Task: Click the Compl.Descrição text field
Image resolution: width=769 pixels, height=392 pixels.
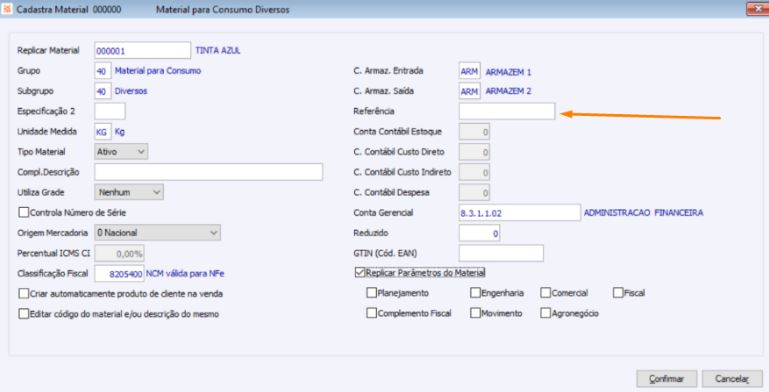Action: 208,172
